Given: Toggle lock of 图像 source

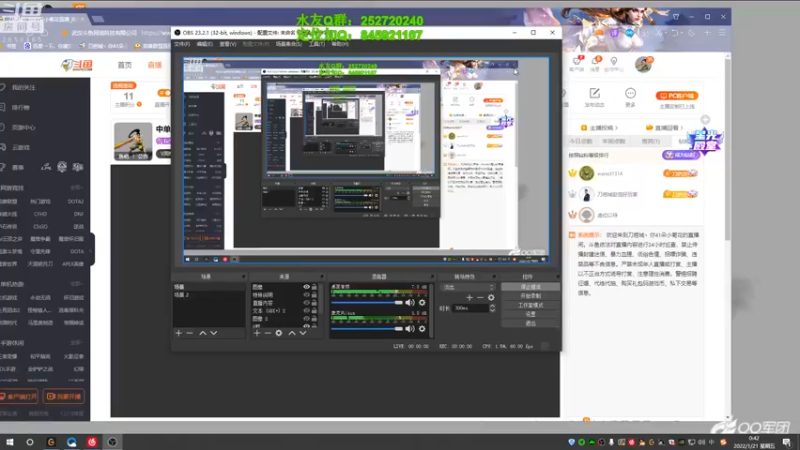Looking at the screenshot, I should coord(314,287).
